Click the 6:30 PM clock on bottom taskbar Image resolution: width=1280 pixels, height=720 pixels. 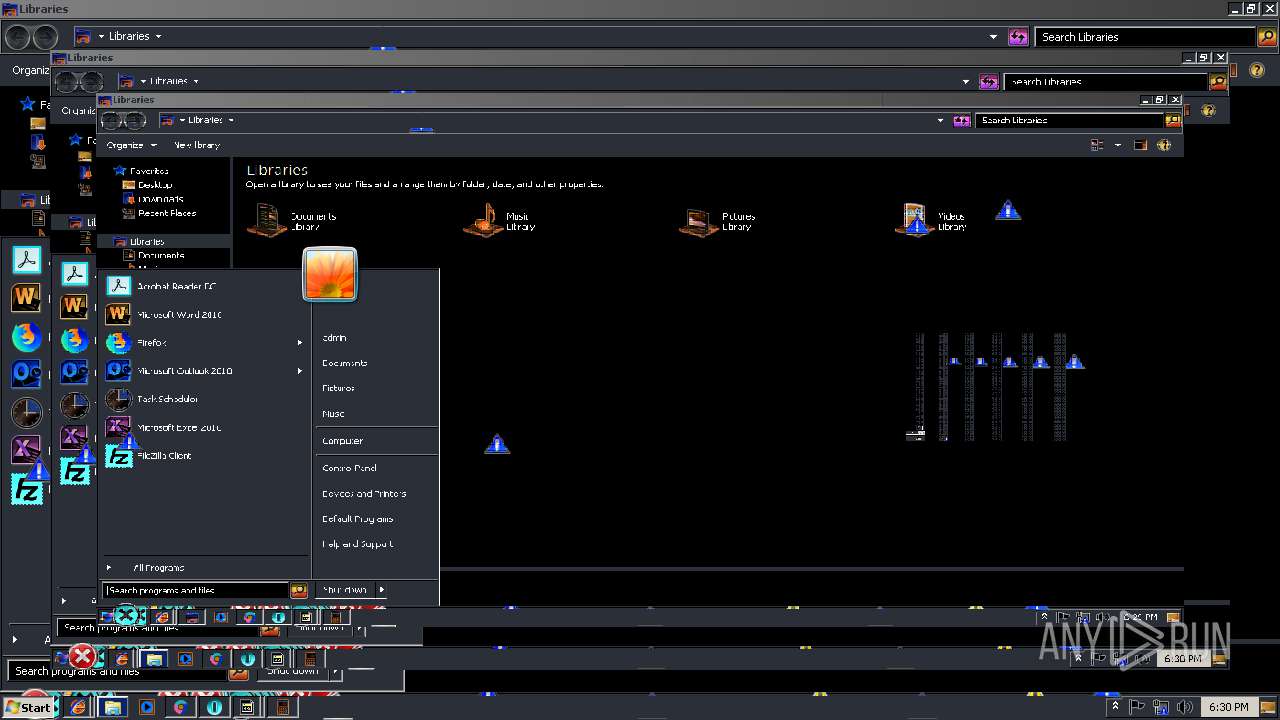[1229, 707]
